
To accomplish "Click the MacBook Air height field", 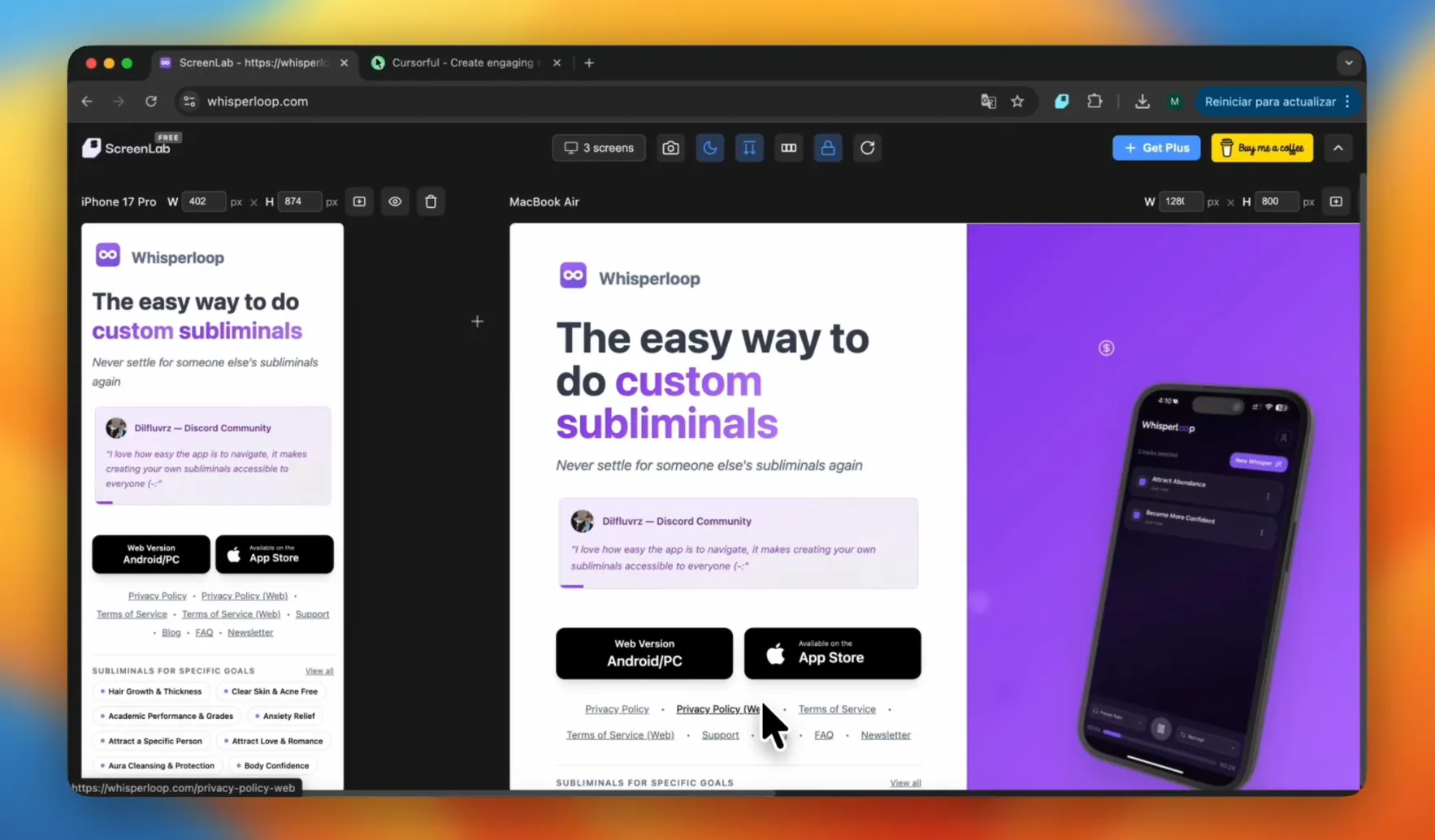I will click(x=1277, y=201).
